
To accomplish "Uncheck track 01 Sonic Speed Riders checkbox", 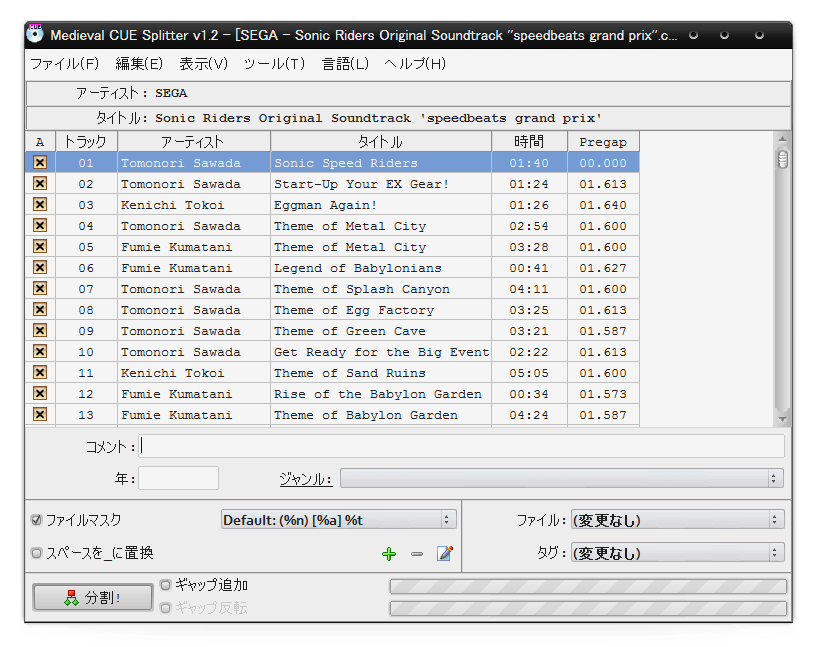I will [x=40, y=163].
